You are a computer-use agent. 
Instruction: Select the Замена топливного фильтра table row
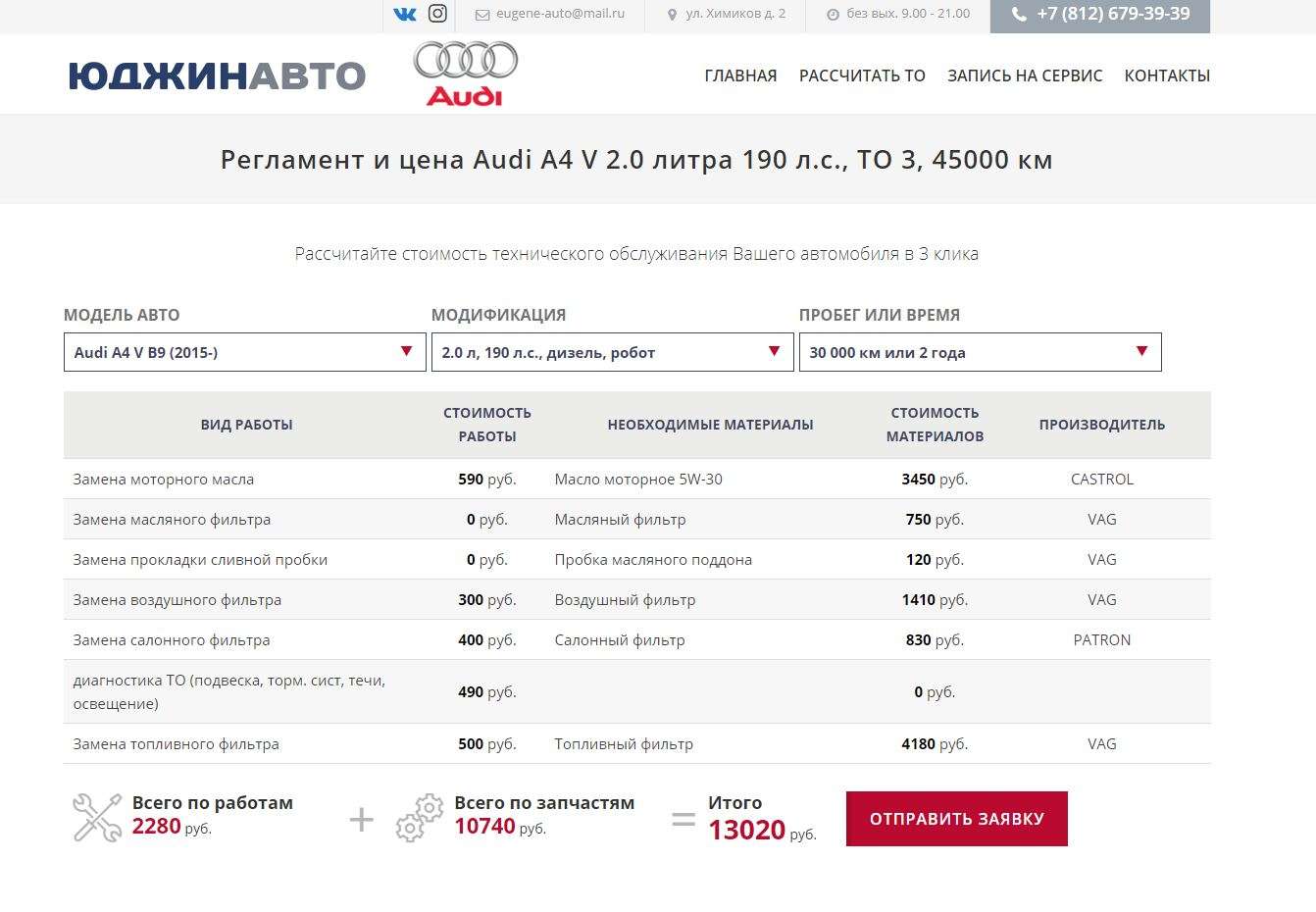click(637, 743)
